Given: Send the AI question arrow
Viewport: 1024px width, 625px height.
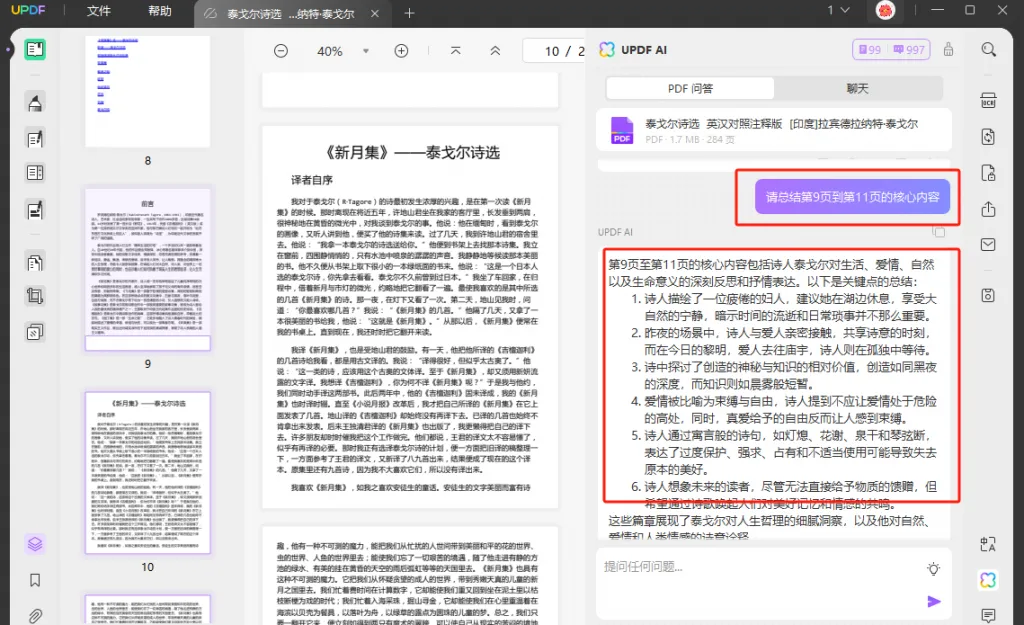Looking at the screenshot, I should pyautogui.click(x=934, y=601).
